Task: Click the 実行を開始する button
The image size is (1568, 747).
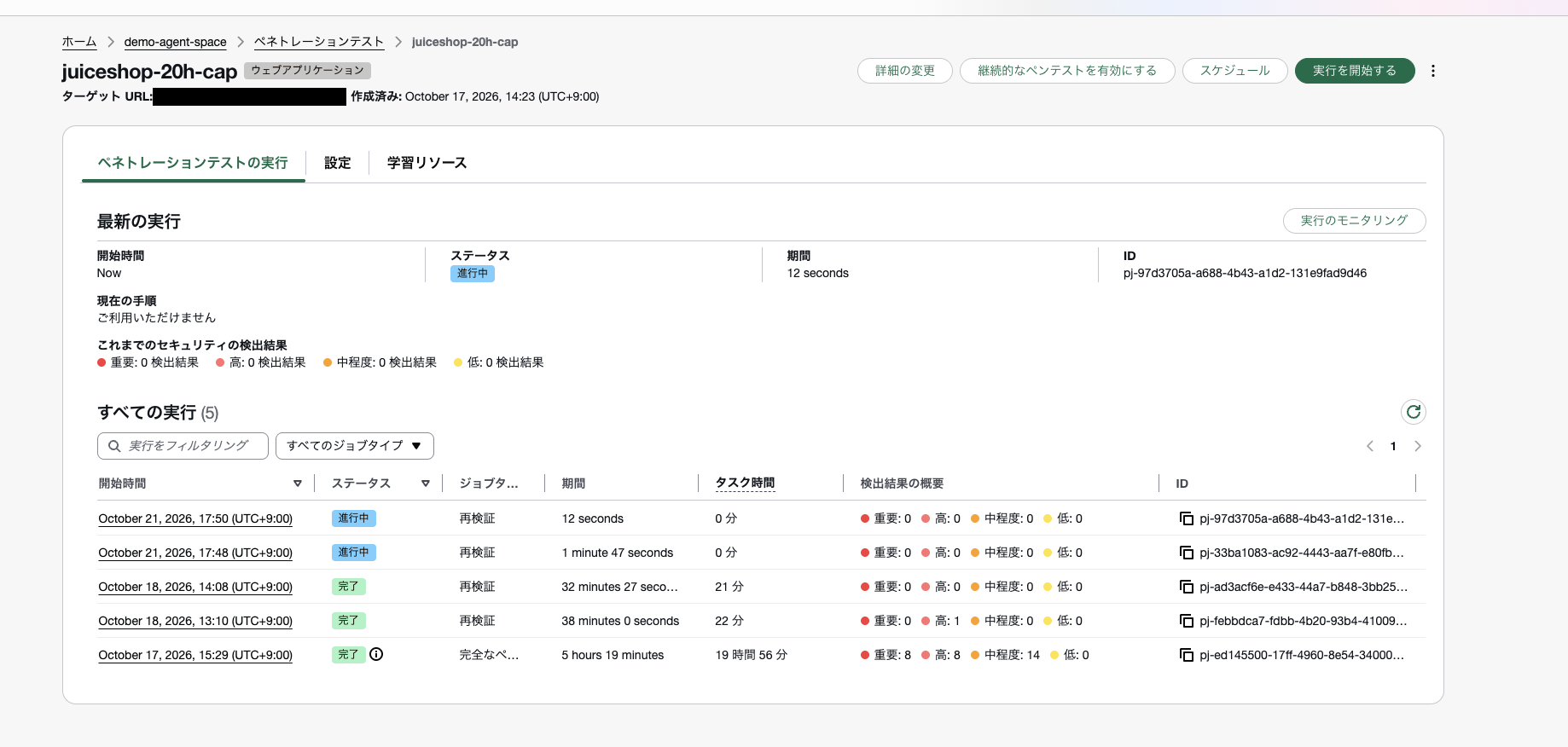Action: tap(1355, 71)
